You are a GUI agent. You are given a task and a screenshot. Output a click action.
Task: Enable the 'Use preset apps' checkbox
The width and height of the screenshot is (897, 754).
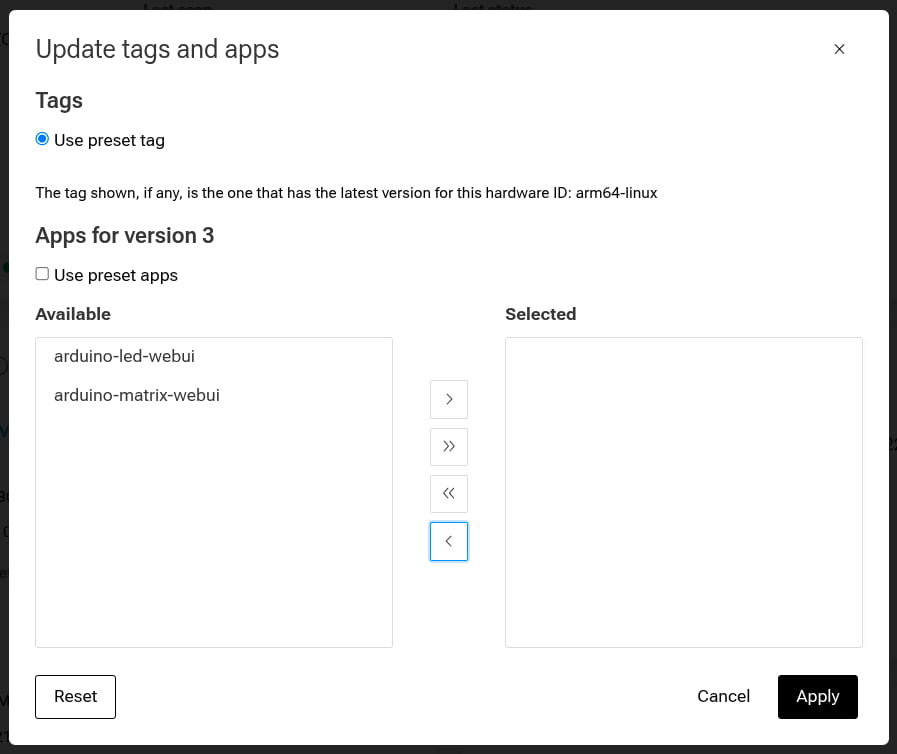41,273
